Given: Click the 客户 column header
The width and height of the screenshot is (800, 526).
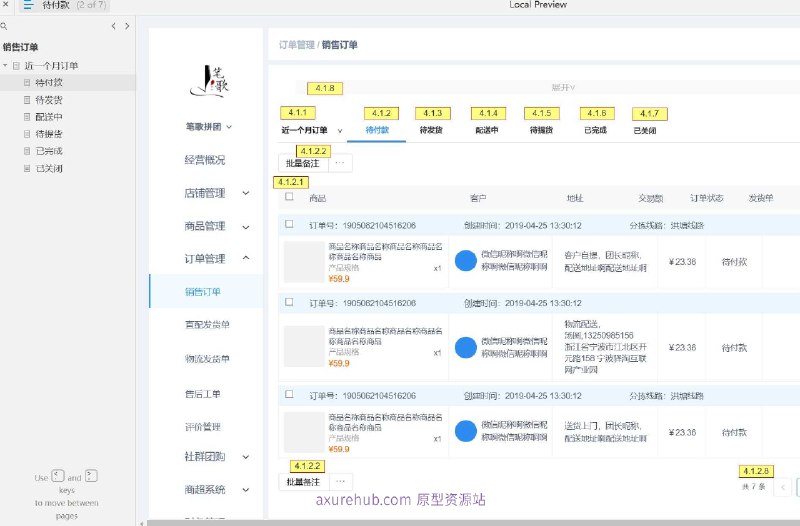Looking at the screenshot, I should [x=478, y=198].
